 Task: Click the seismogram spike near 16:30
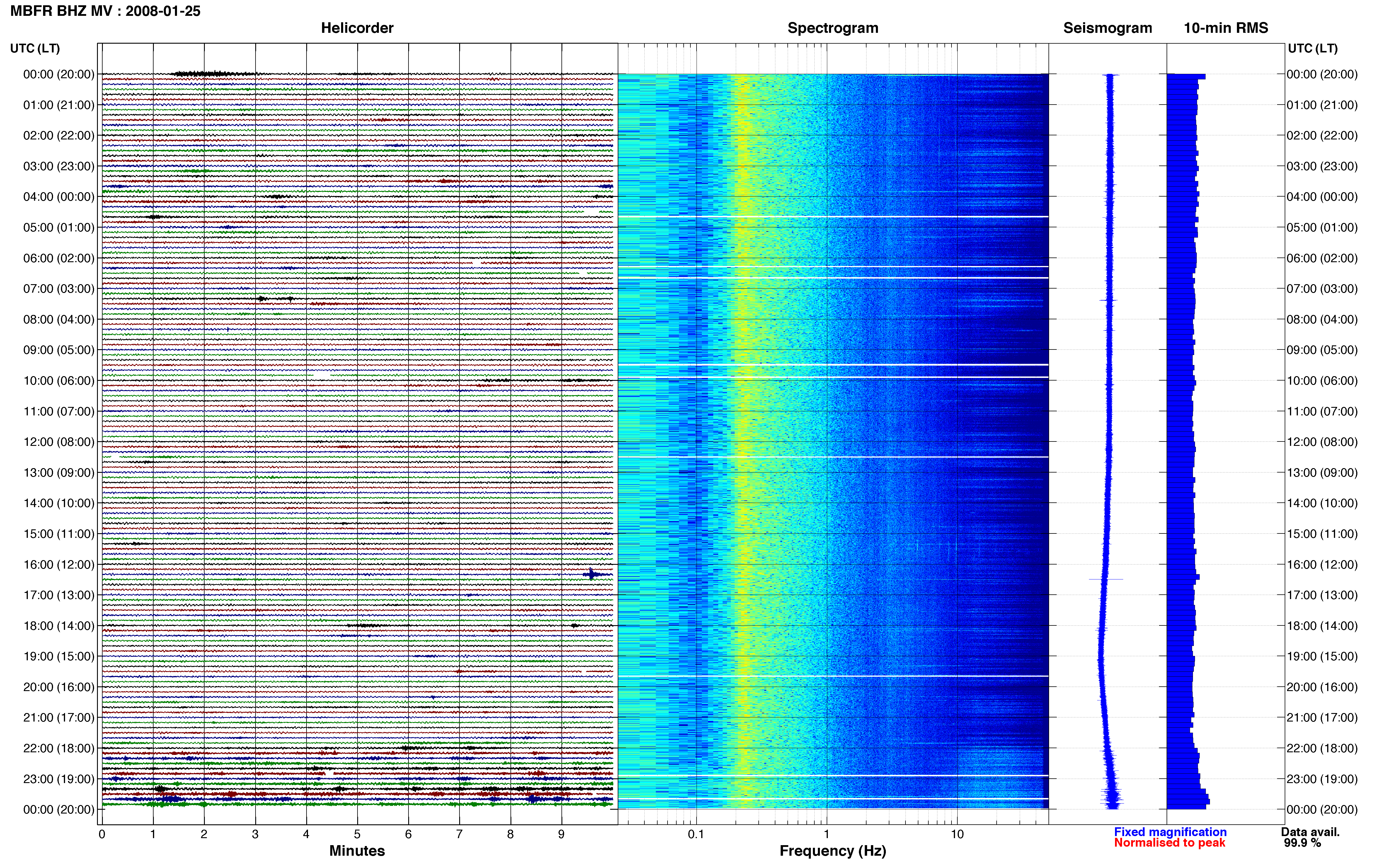1106,579
